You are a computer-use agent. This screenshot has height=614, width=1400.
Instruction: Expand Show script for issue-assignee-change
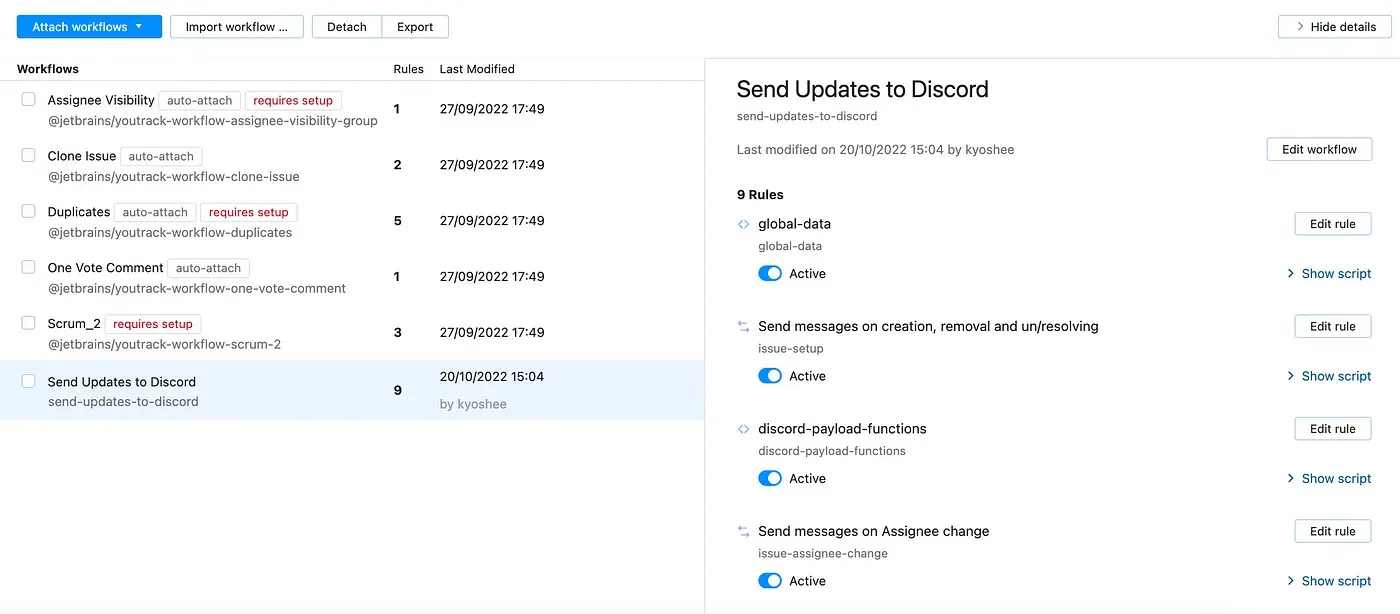click(x=1329, y=581)
